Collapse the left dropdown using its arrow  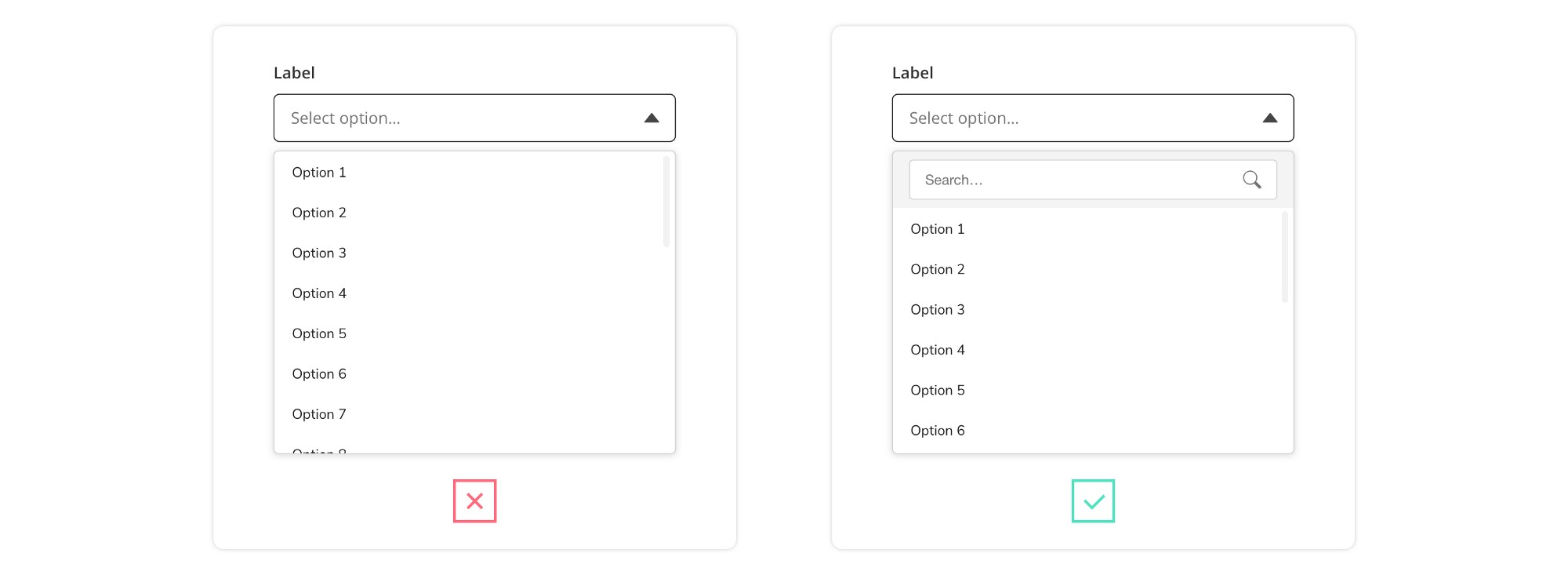[x=652, y=118]
